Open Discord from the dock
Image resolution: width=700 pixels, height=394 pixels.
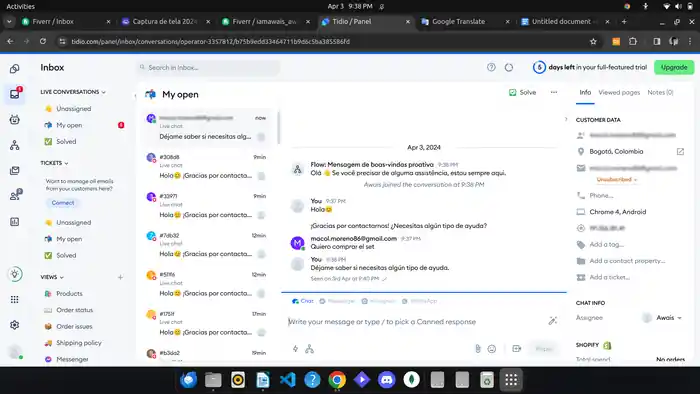[387, 380]
